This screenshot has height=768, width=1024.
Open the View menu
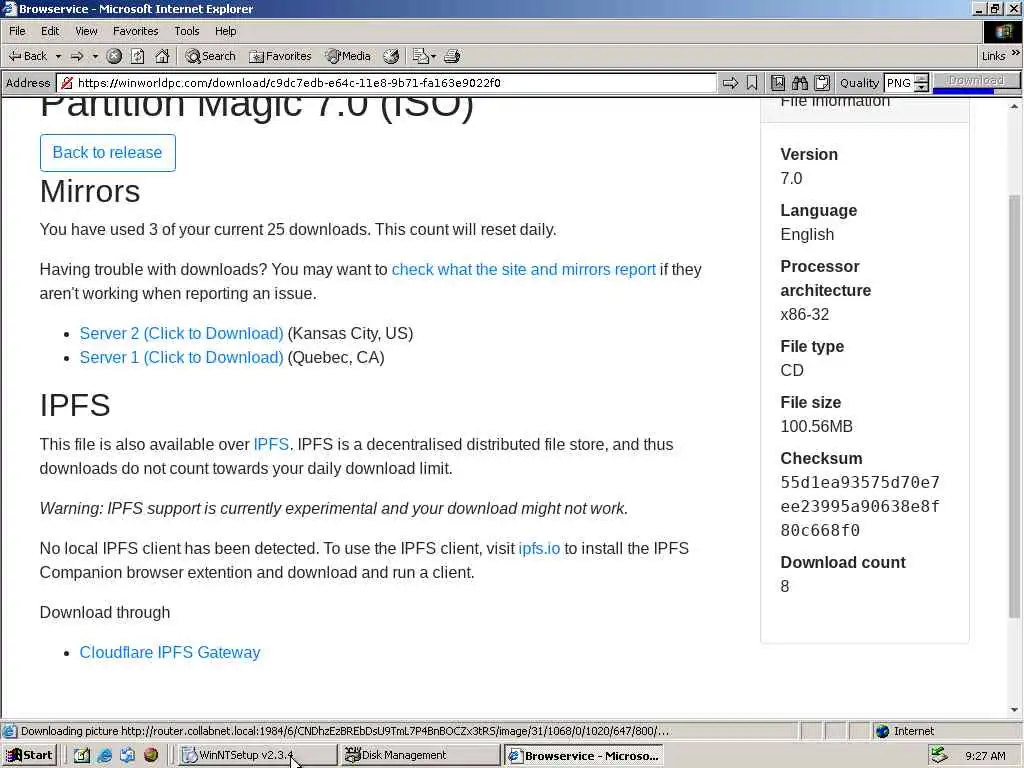coord(86,31)
